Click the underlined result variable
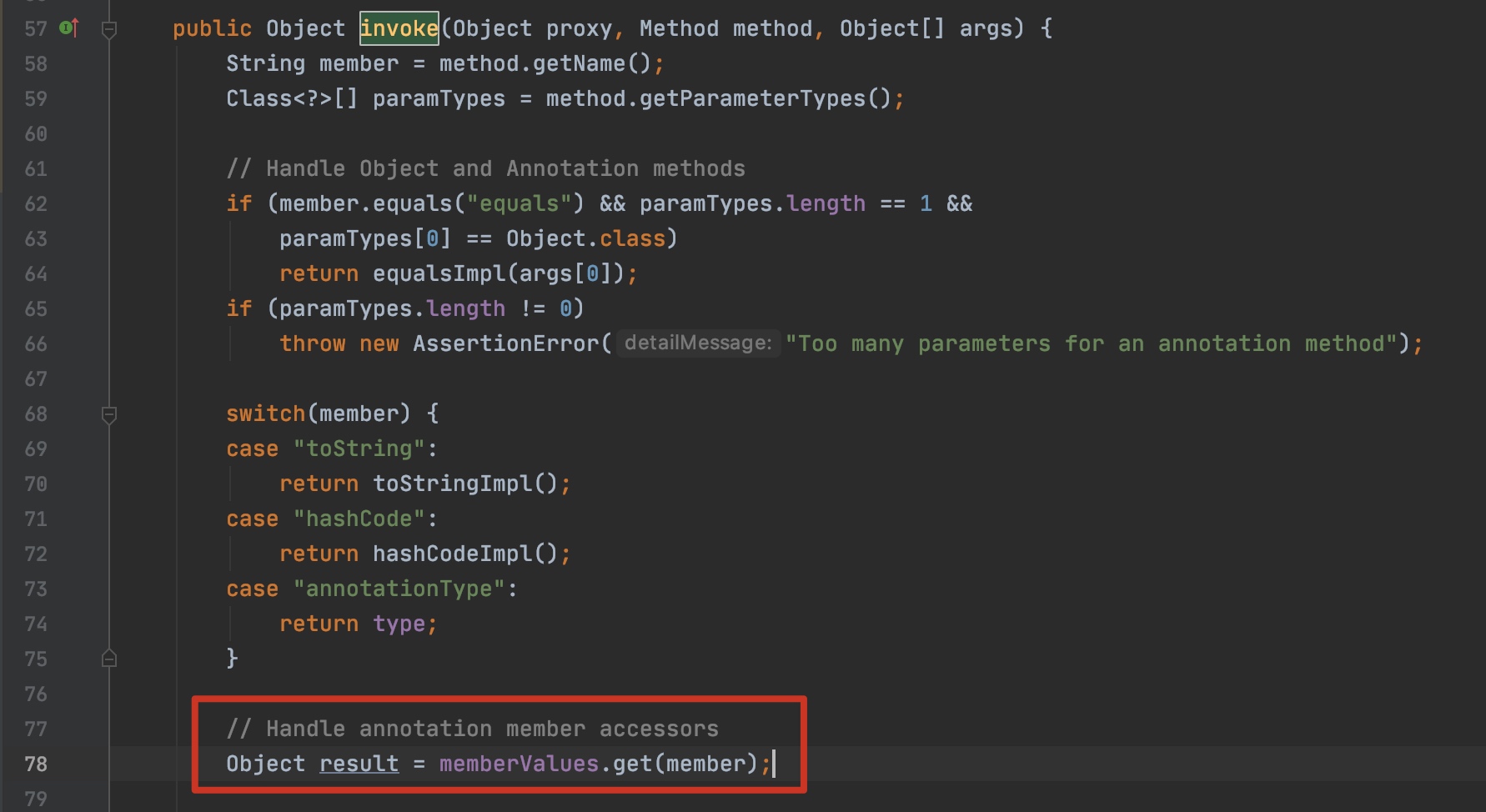The height and width of the screenshot is (812, 1486). (x=359, y=764)
